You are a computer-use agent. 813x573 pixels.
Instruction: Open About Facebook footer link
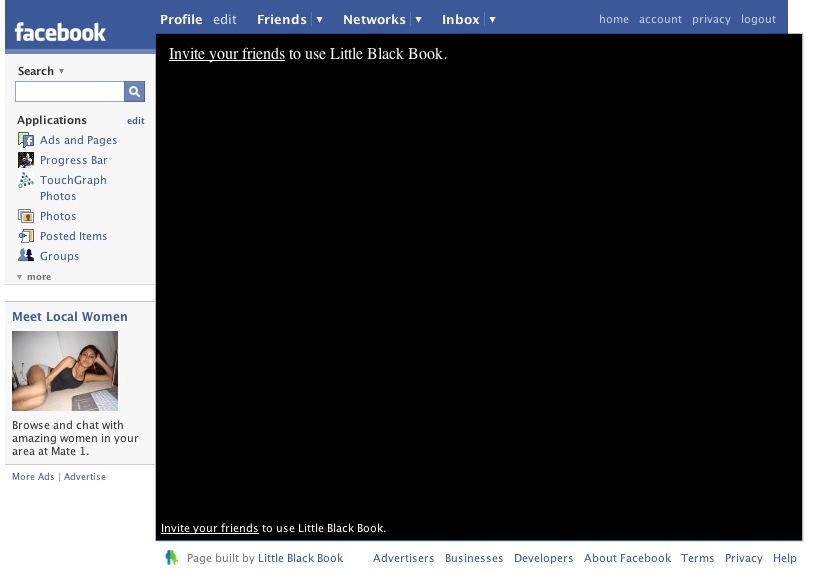(x=627, y=558)
